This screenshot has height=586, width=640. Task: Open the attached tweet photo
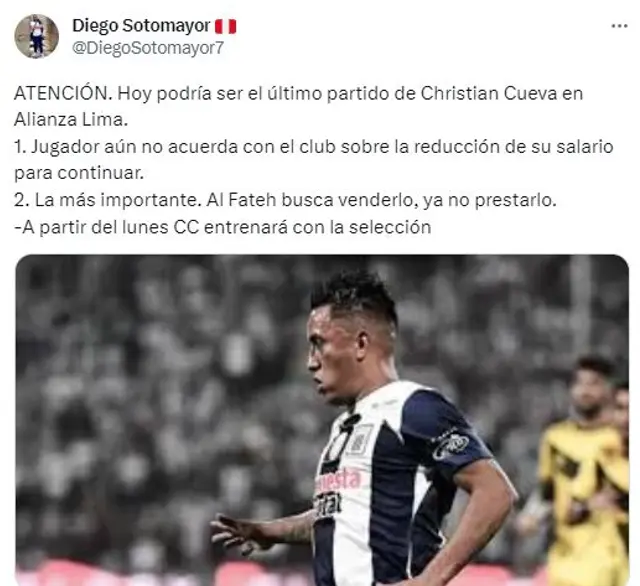[x=322, y=420]
